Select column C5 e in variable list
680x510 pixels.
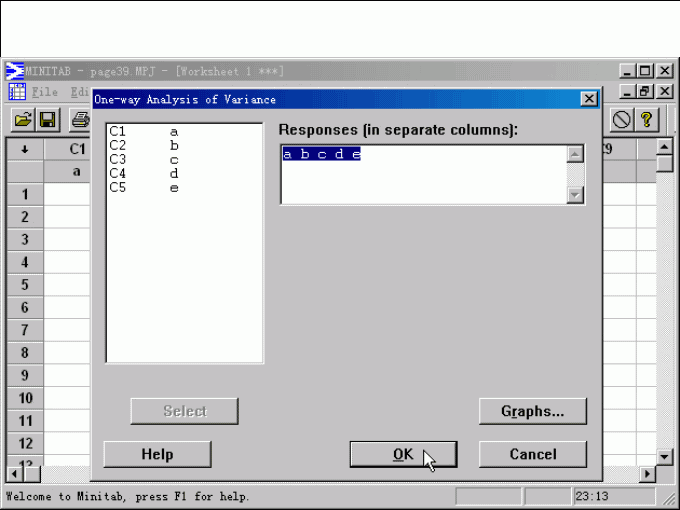[145, 188]
